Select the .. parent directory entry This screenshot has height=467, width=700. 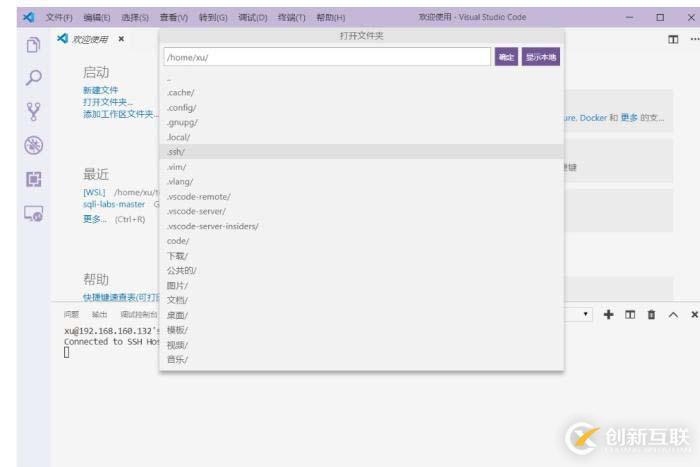tap(361, 79)
